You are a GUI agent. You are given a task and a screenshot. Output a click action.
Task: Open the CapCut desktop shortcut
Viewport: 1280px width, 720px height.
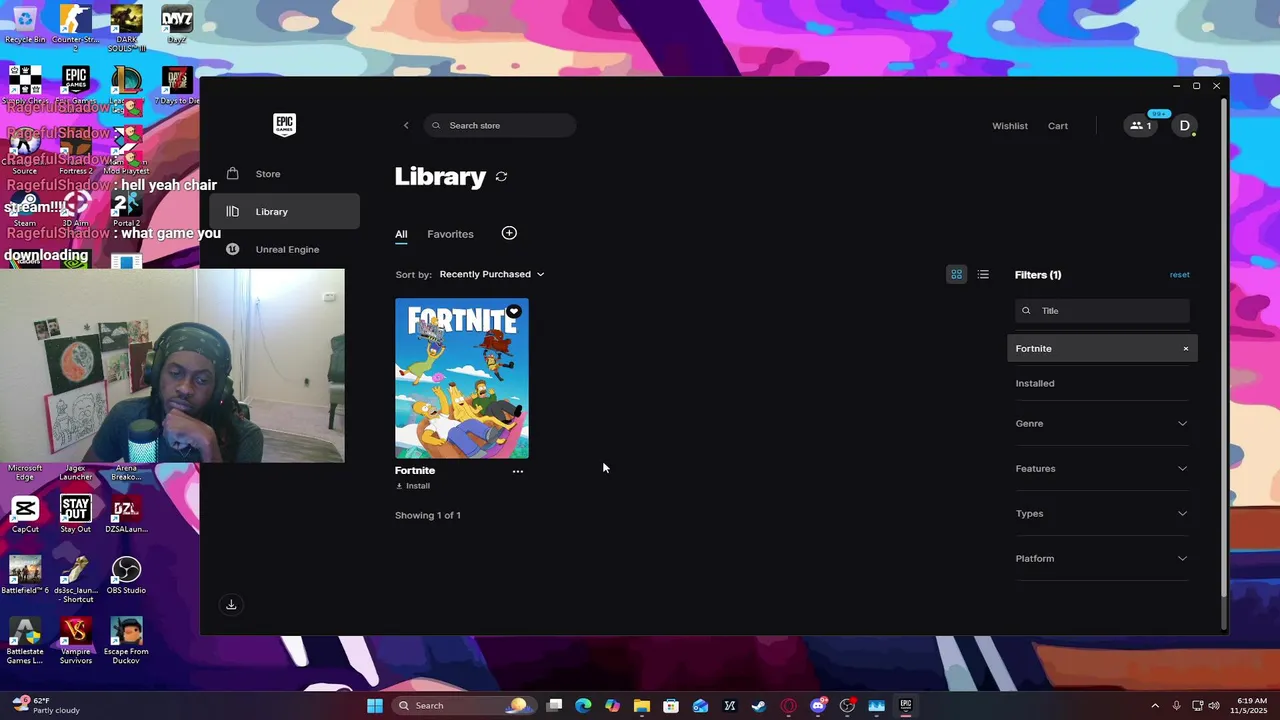click(25, 514)
